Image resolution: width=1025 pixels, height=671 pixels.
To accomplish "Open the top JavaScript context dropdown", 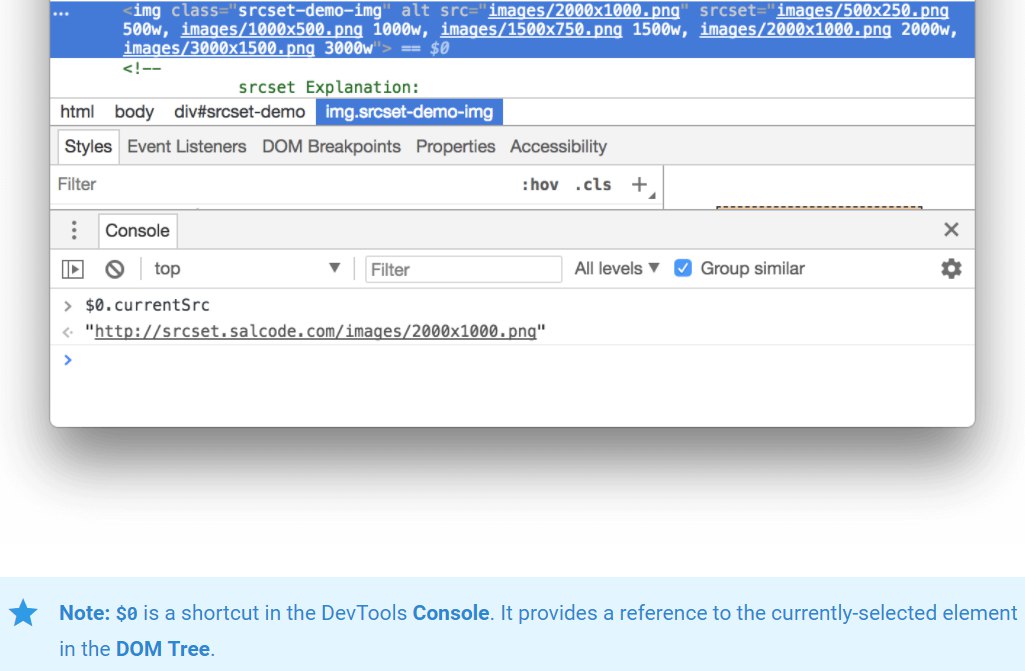I will [247, 269].
